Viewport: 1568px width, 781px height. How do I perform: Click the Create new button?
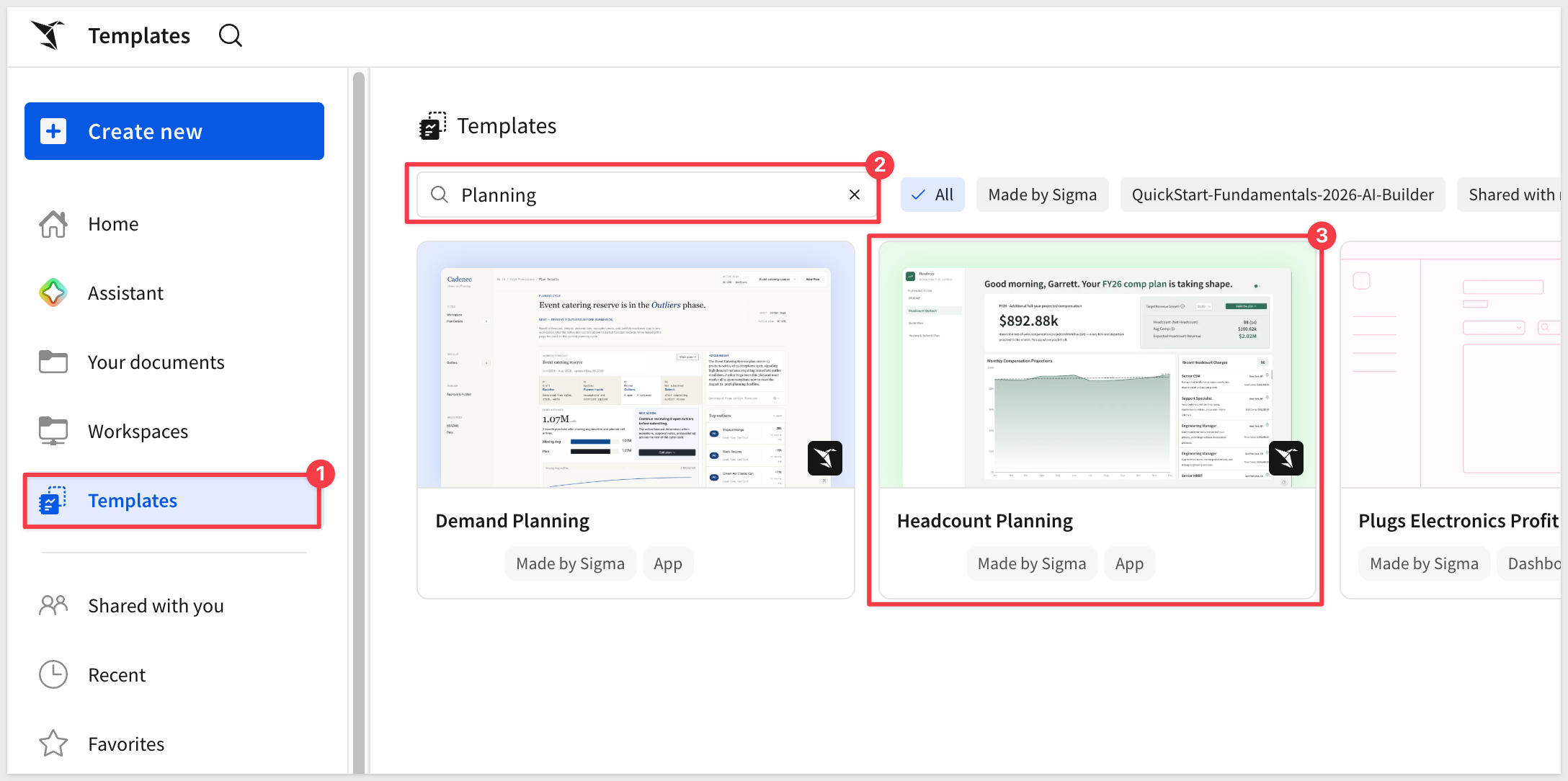tap(174, 131)
